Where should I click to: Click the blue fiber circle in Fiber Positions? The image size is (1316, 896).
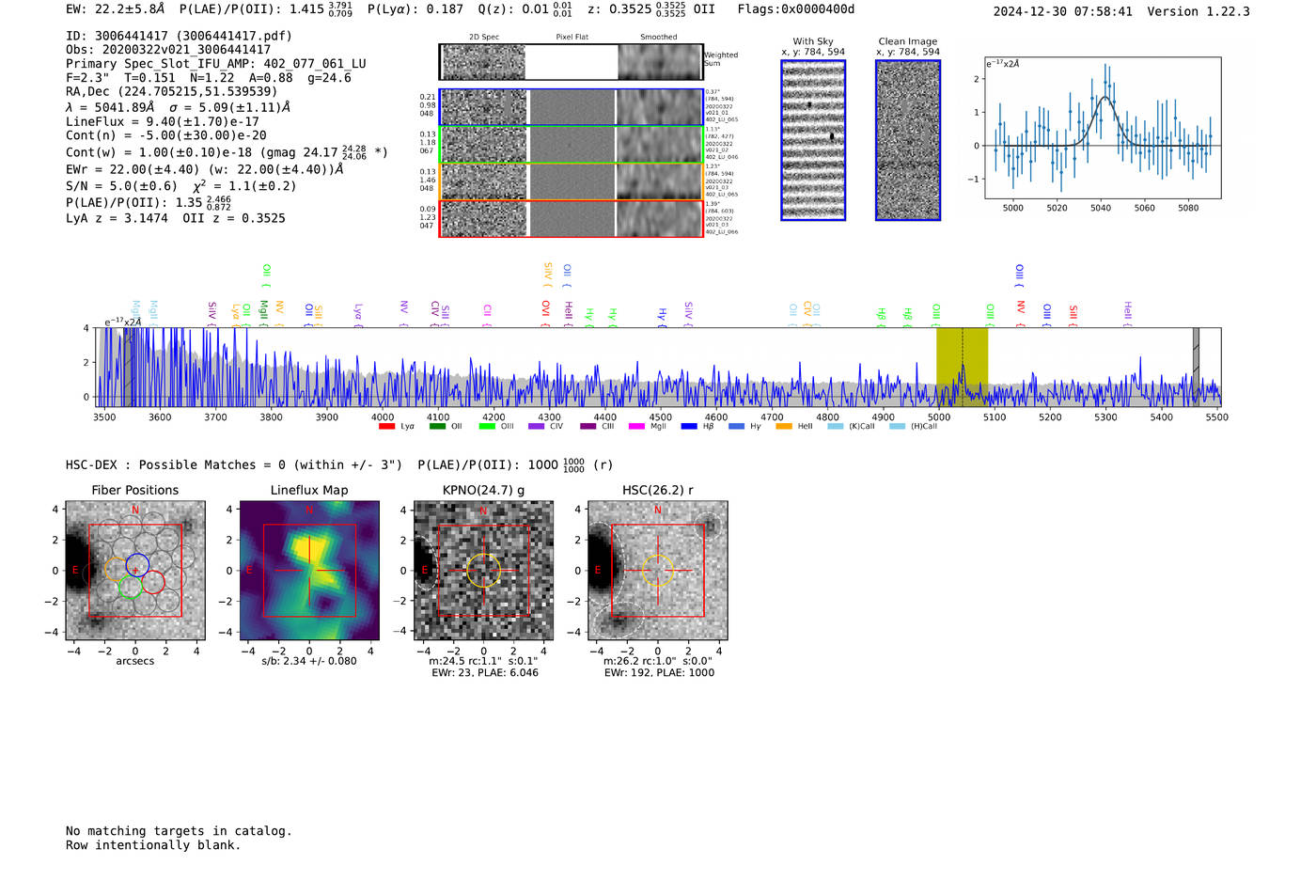(138, 565)
